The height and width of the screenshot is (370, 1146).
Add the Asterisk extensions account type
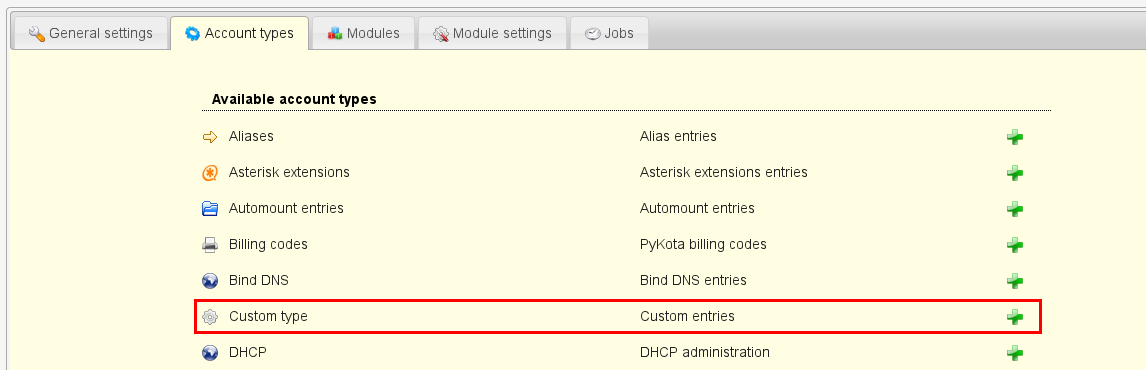point(1014,173)
